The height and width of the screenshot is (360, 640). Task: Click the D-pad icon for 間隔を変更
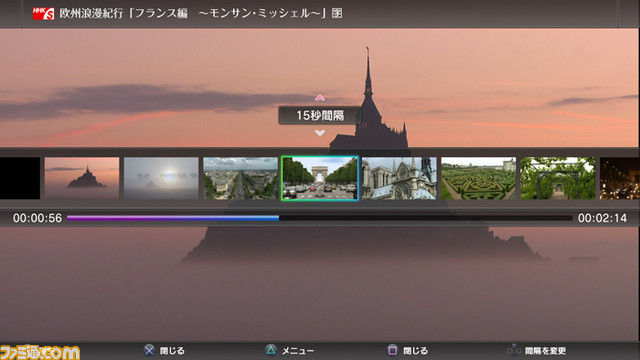coord(514,350)
